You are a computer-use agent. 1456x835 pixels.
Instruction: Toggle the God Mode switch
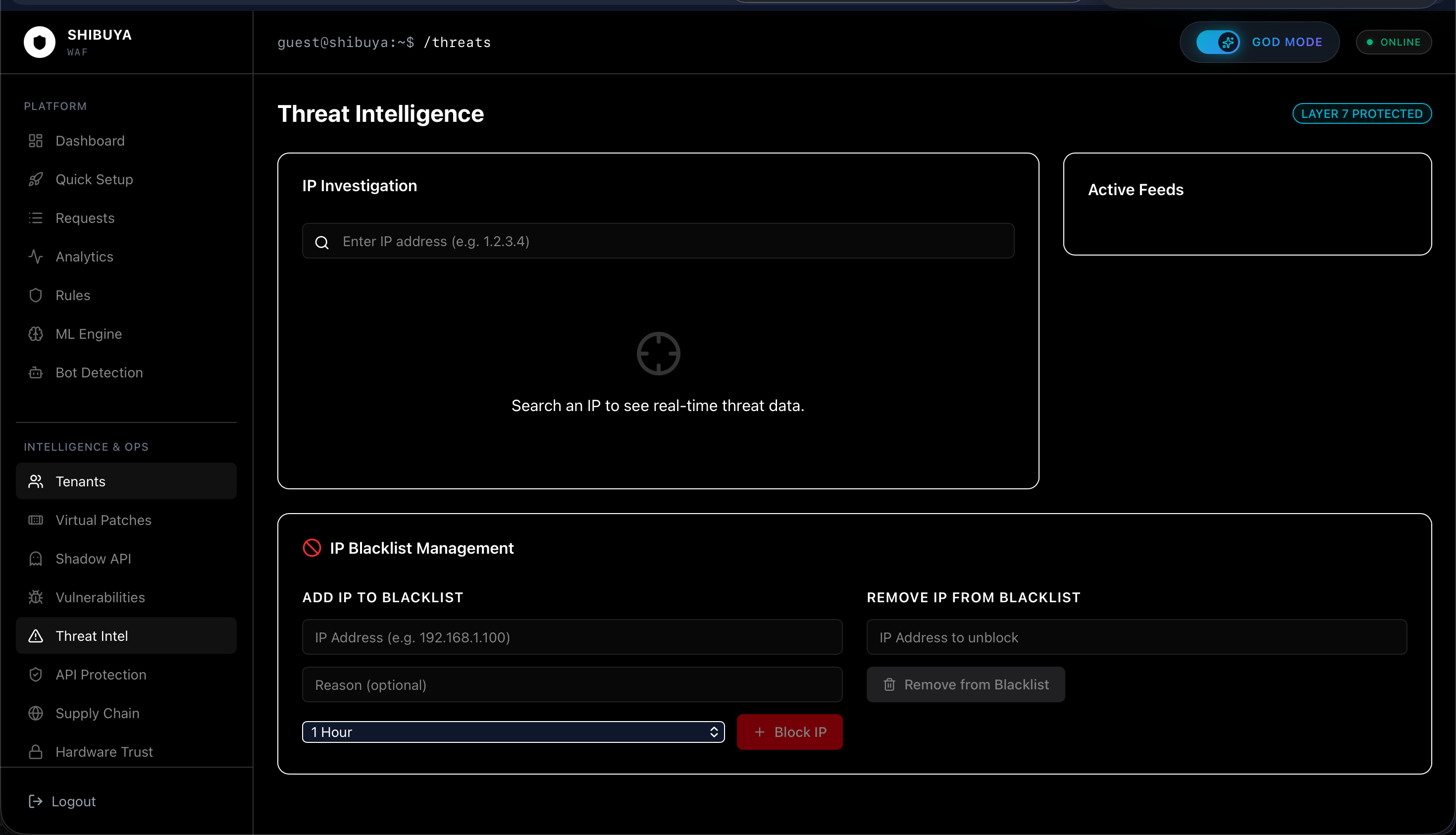[x=1217, y=42]
